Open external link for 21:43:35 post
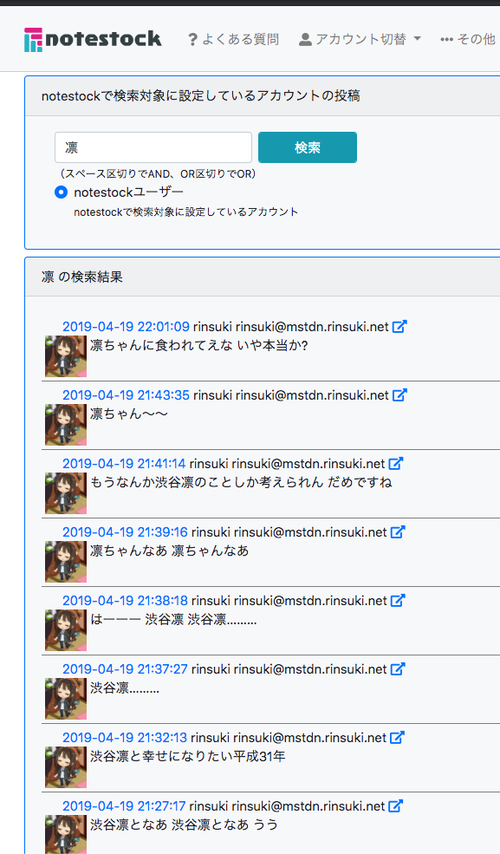 pyautogui.click(x=399, y=395)
